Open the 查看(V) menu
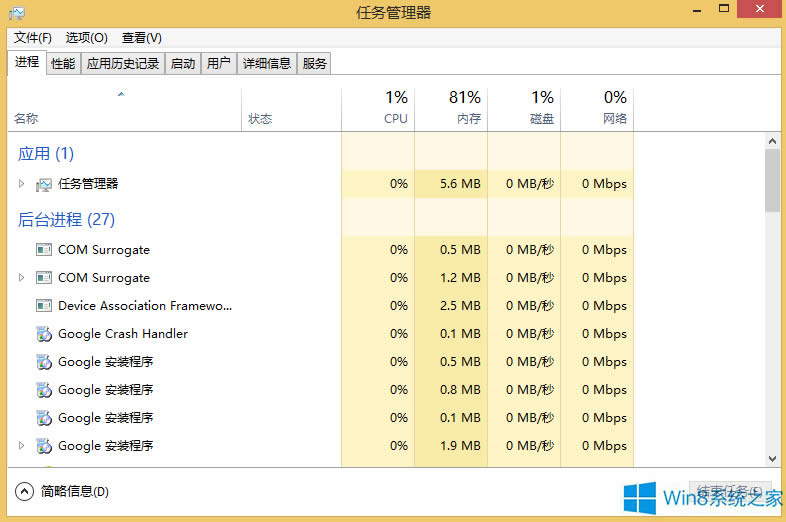The height and width of the screenshot is (522, 786). [x=141, y=38]
